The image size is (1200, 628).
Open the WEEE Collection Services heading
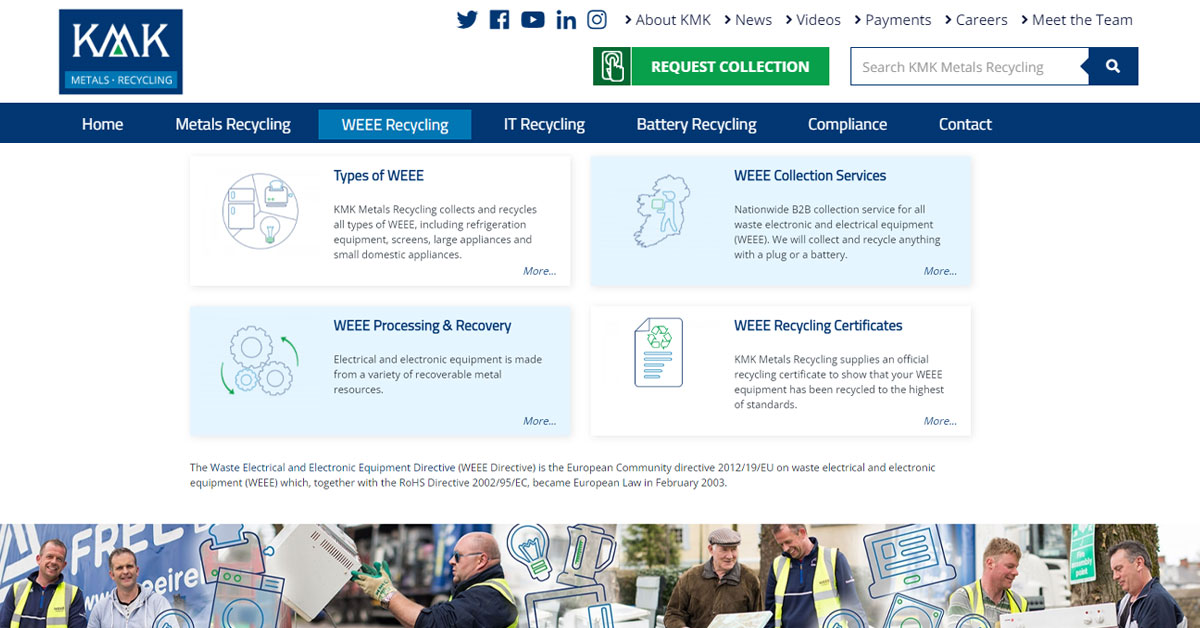(x=810, y=175)
